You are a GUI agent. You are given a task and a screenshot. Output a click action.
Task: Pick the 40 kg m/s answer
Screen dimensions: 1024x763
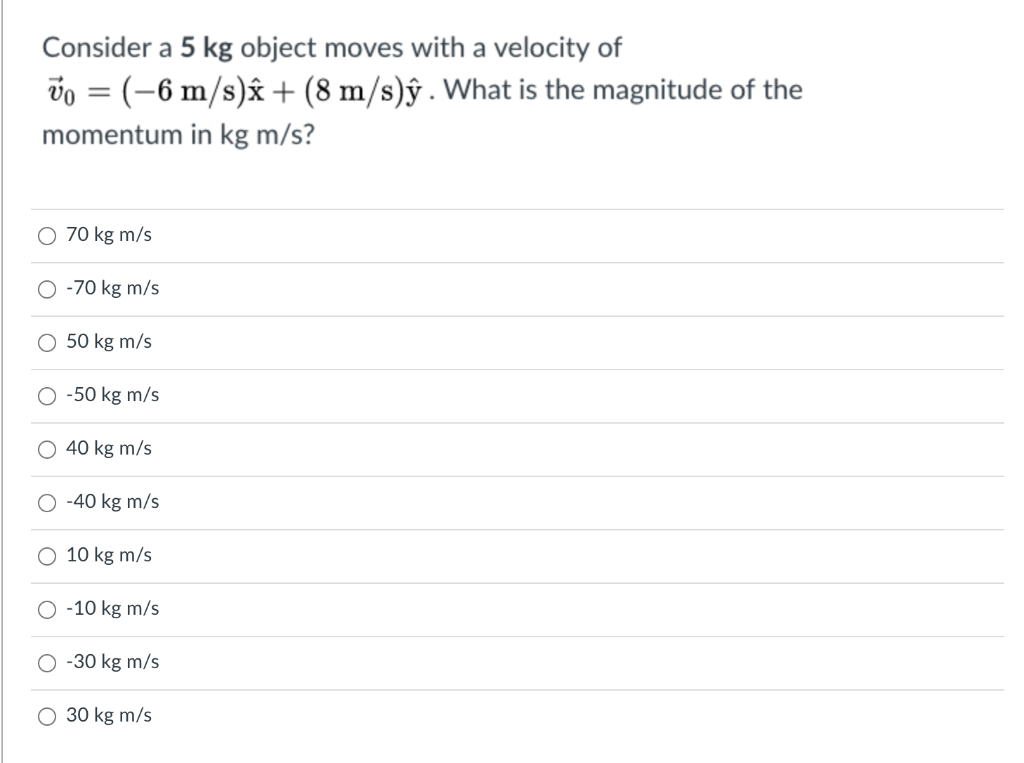47,449
